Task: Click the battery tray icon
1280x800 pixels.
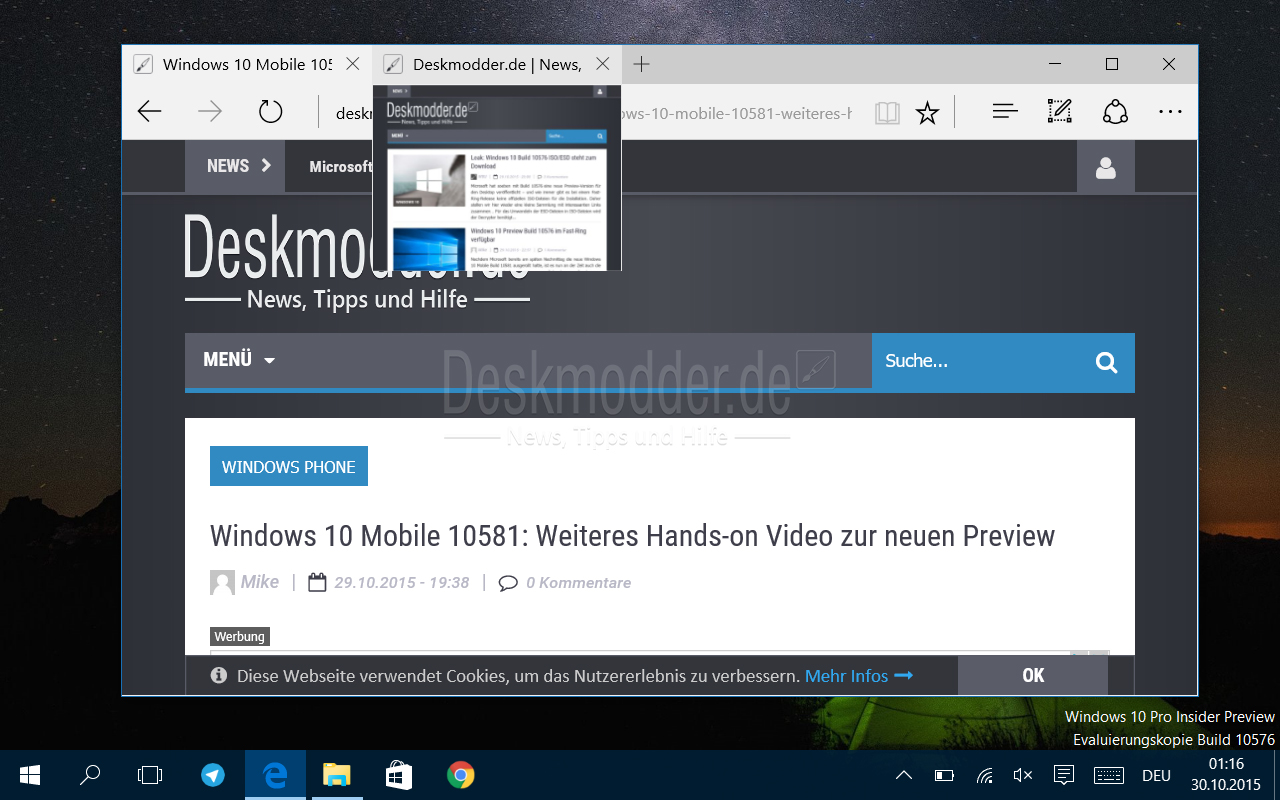Action: tap(944, 775)
